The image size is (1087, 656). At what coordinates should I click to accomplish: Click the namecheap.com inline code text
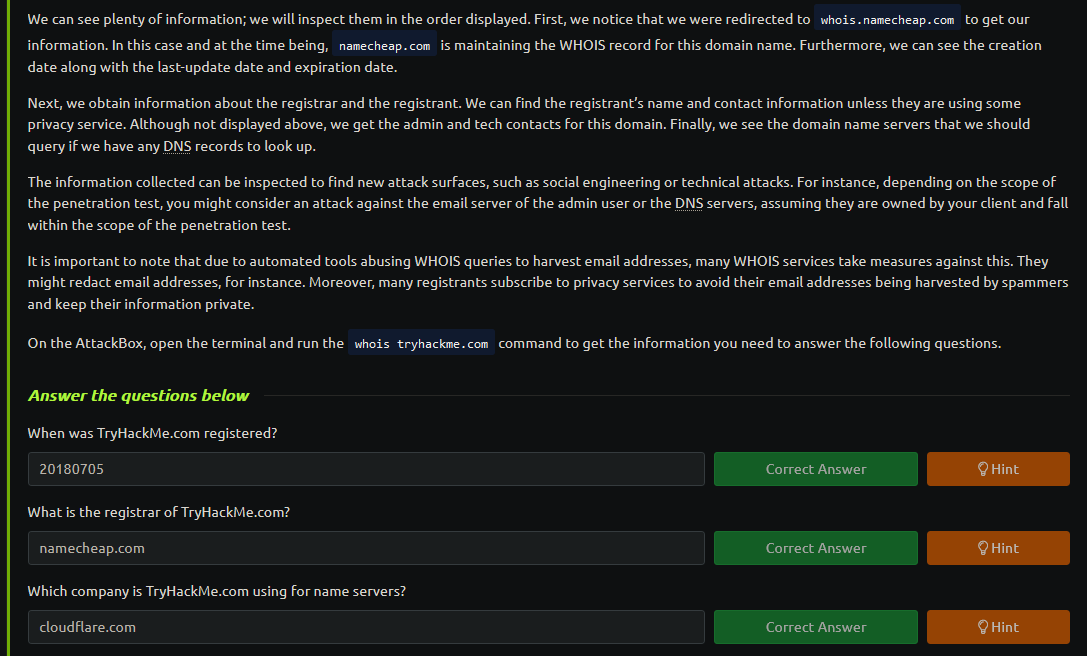tap(385, 46)
